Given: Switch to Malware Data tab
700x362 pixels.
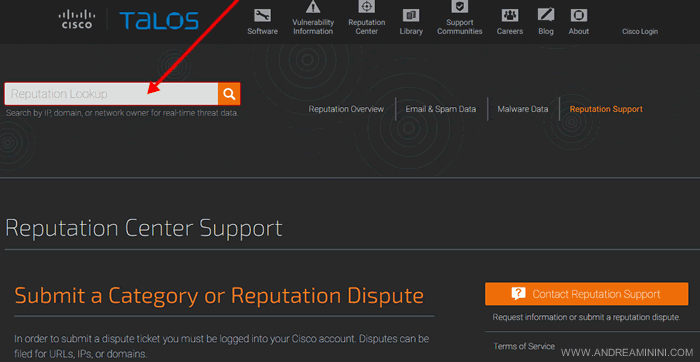Looking at the screenshot, I should (x=522, y=109).
